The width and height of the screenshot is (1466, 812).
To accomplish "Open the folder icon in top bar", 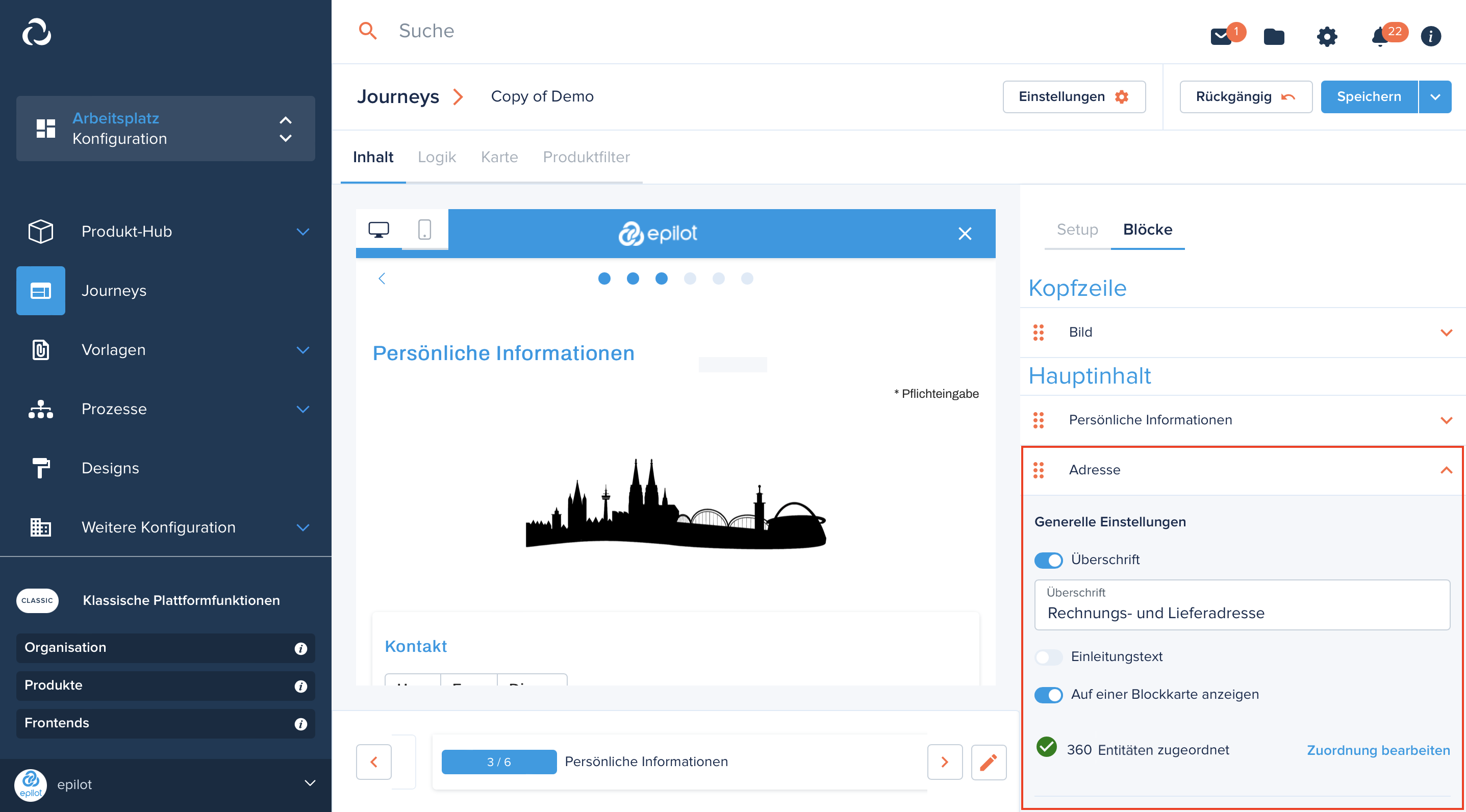I will point(1274,37).
